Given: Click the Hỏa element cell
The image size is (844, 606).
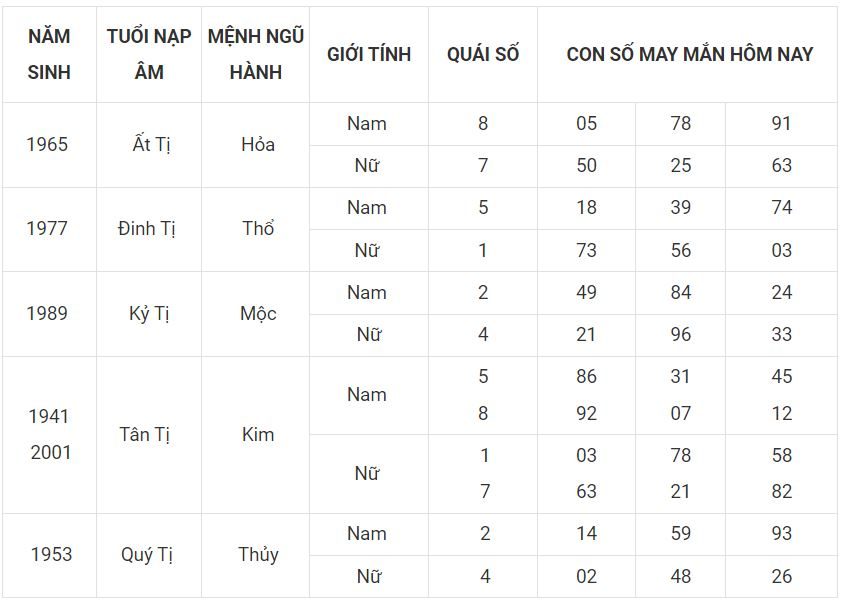Looking at the screenshot, I should (257, 145).
